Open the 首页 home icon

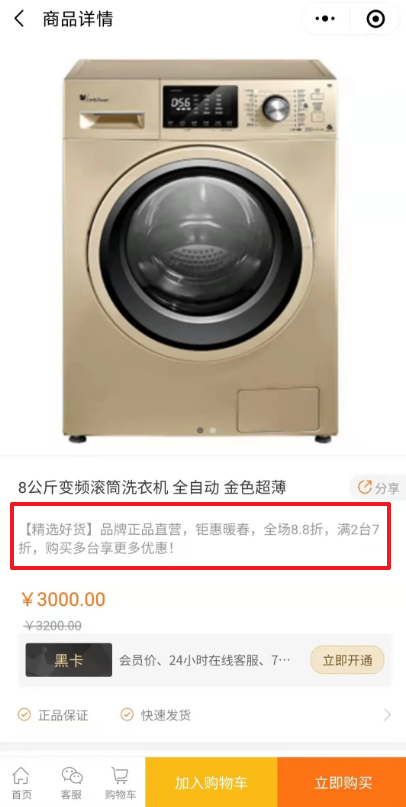pyautogui.click(x=21, y=776)
